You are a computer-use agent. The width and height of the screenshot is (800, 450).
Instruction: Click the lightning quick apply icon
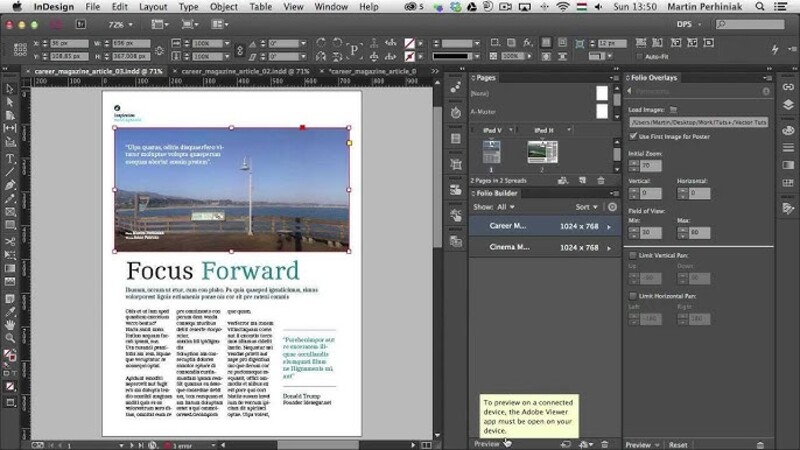click(x=775, y=49)
